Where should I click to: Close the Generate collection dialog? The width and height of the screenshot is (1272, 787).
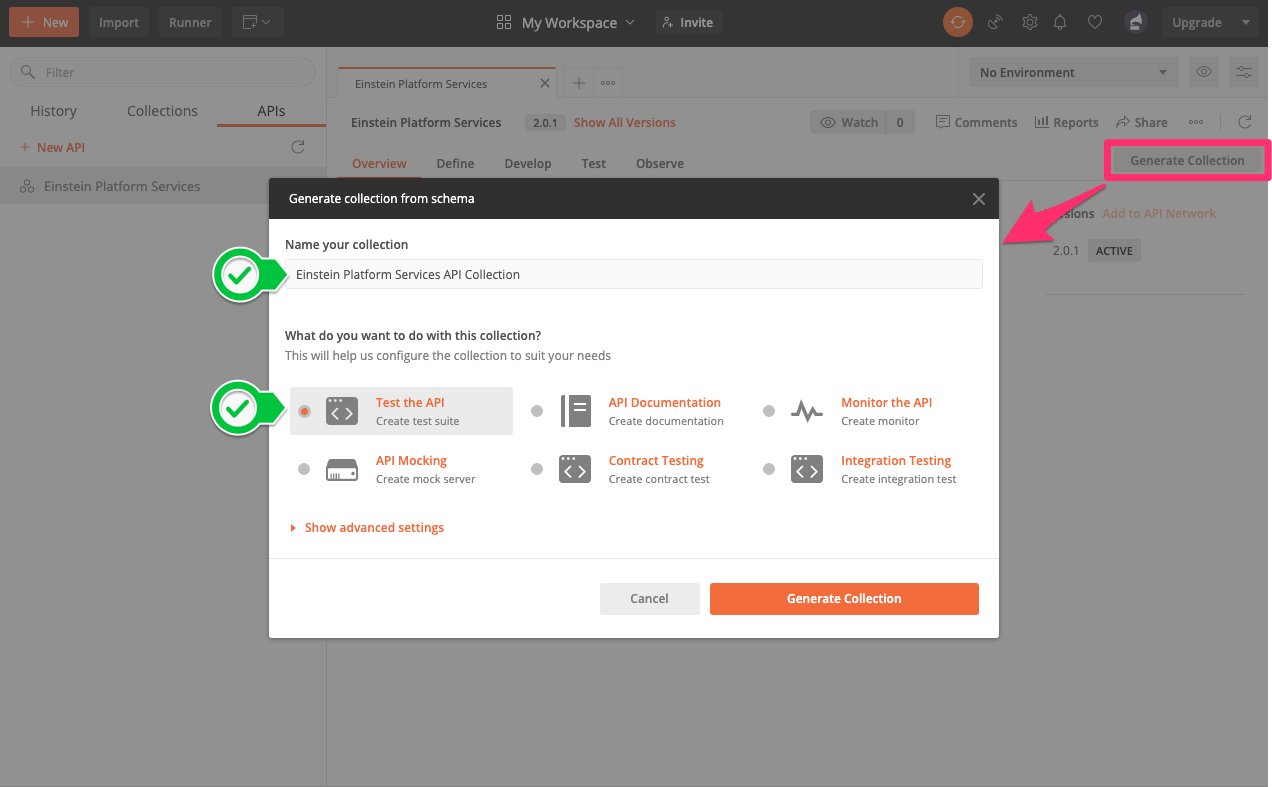click(979, 199)
